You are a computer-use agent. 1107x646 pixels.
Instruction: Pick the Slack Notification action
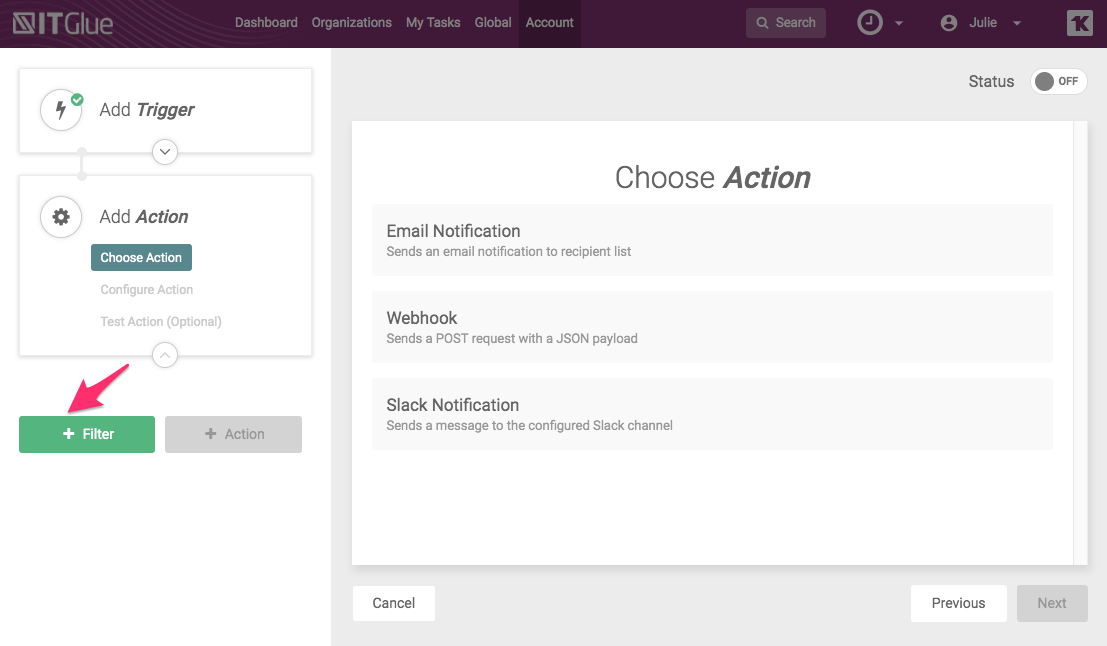click(x=712, y=414)
